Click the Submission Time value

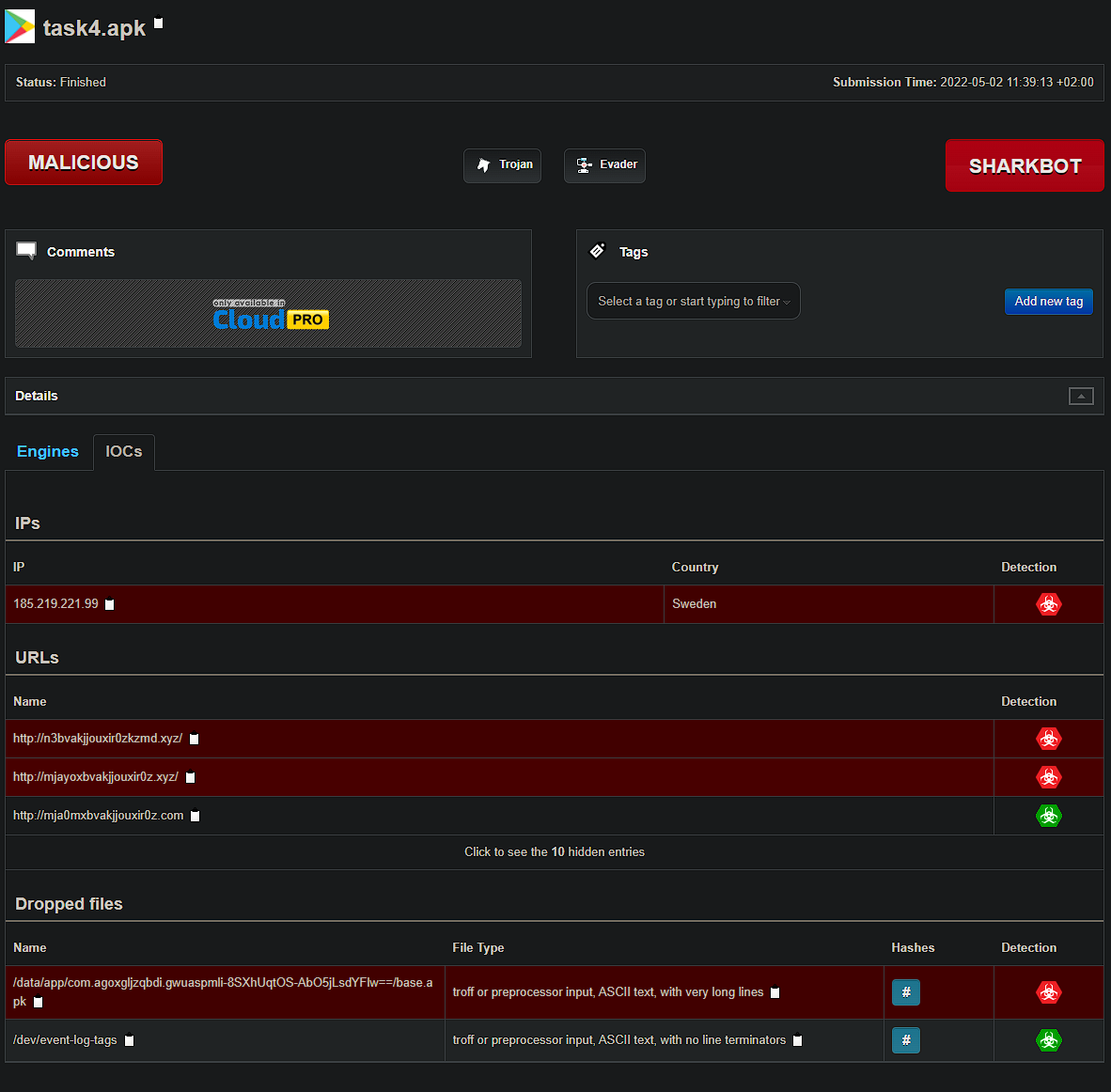[x=1017, y=82]
